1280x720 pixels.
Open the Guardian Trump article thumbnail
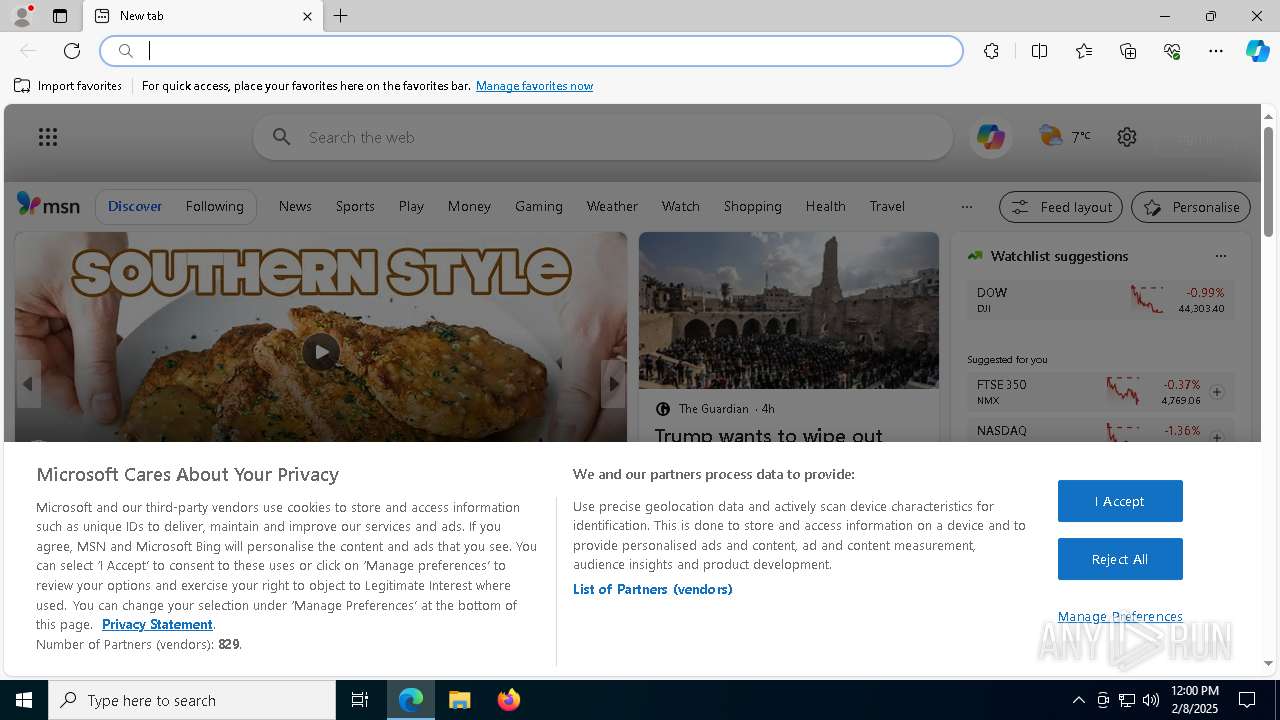coord(789,310)
